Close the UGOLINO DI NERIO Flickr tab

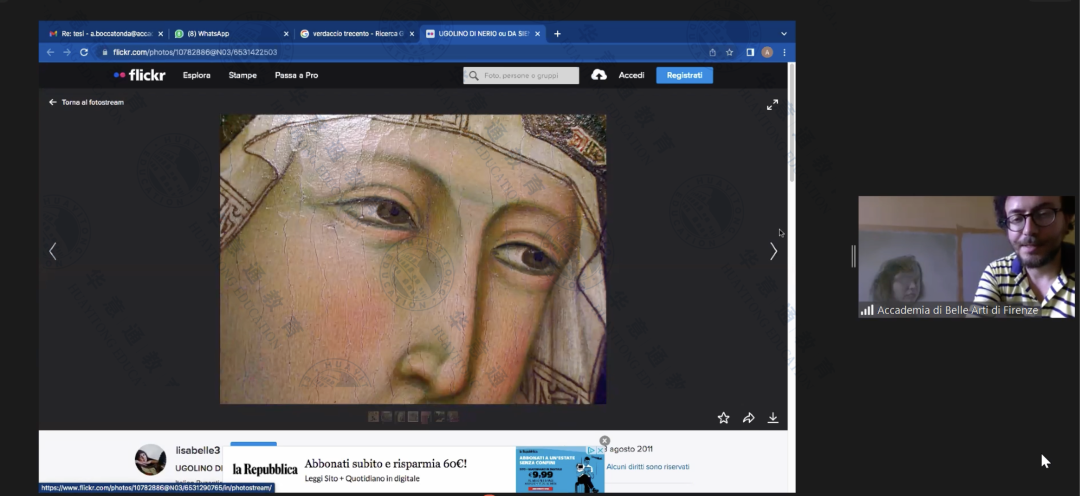(x=538, y=34)
